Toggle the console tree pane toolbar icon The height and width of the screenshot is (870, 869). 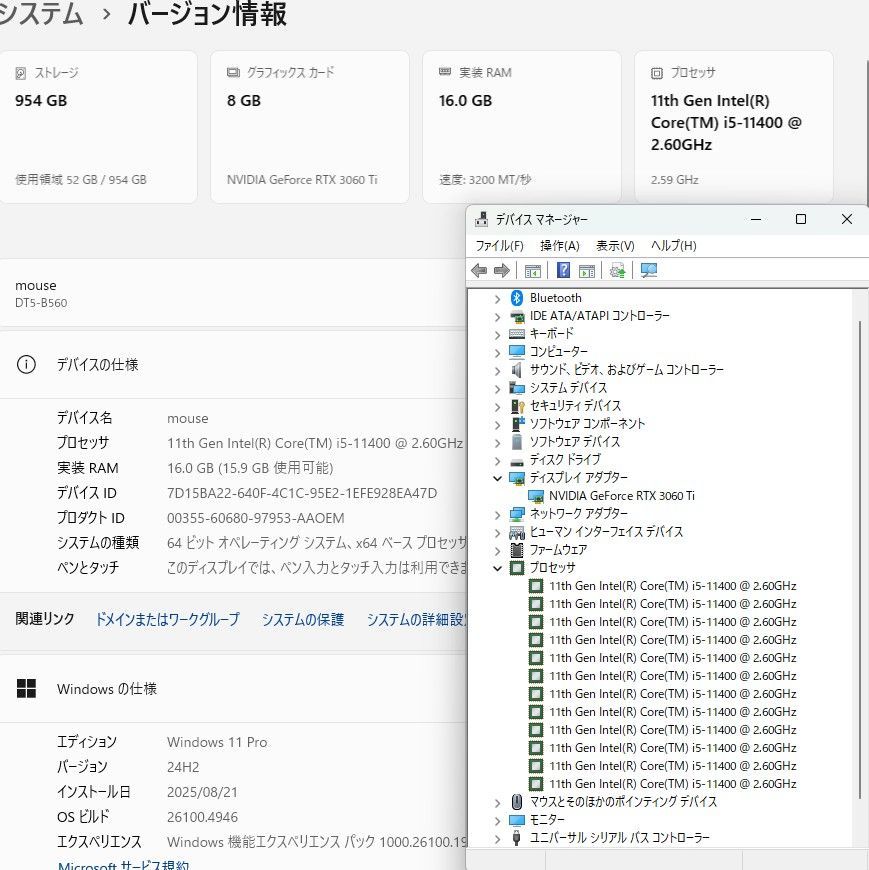point(533,271)
